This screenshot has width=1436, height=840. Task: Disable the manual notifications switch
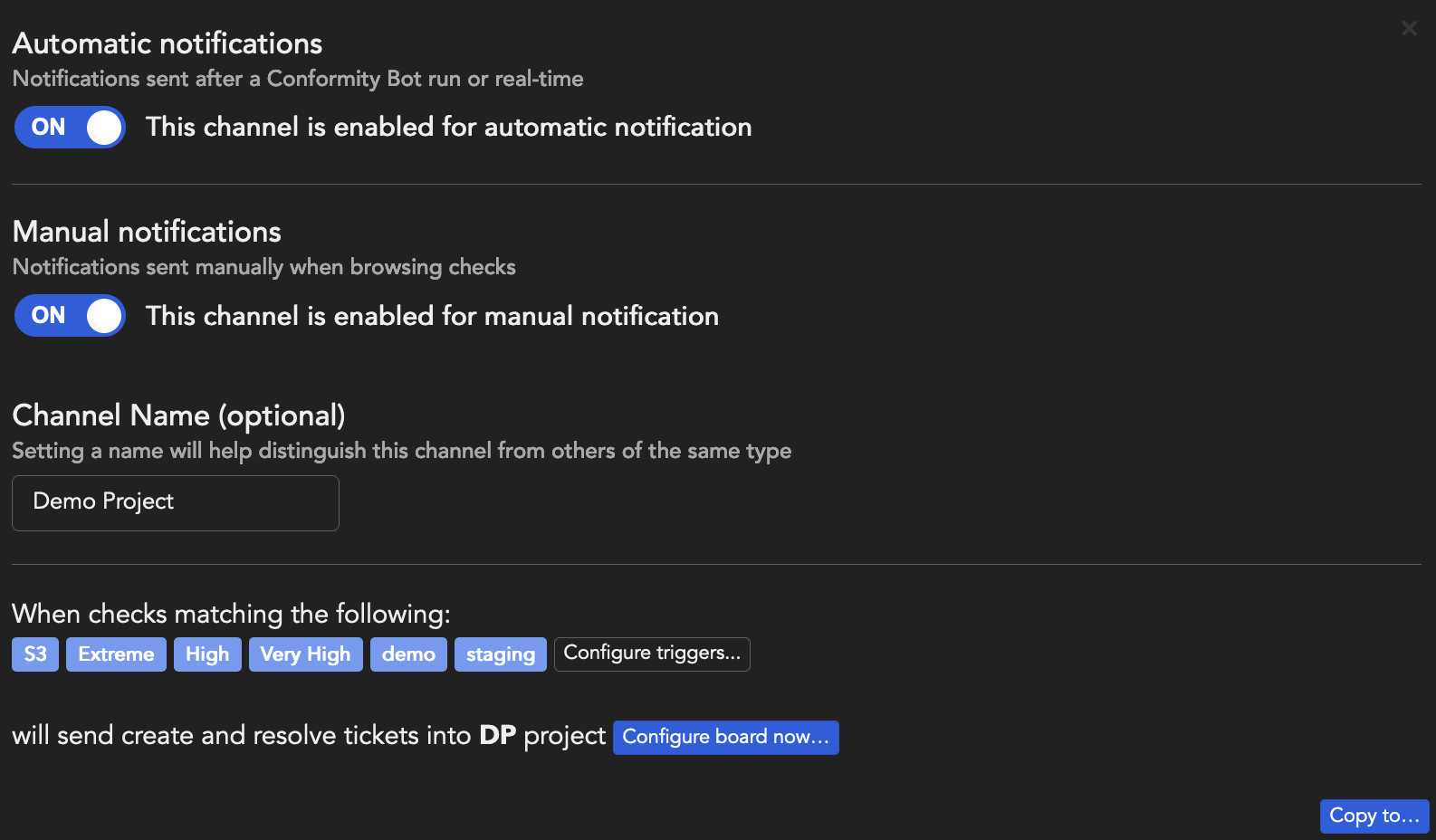70,316
